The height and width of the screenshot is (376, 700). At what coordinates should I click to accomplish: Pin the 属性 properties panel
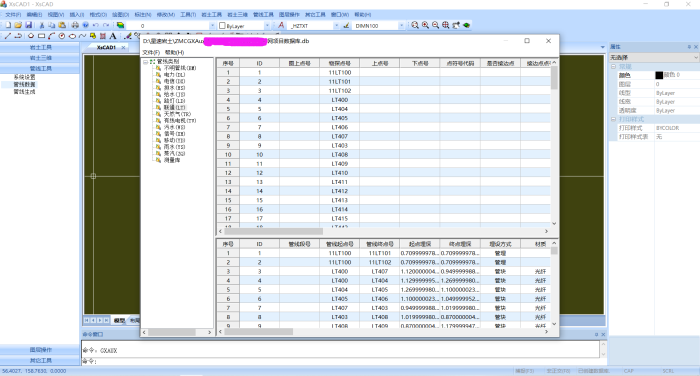[x=689, y=46]
